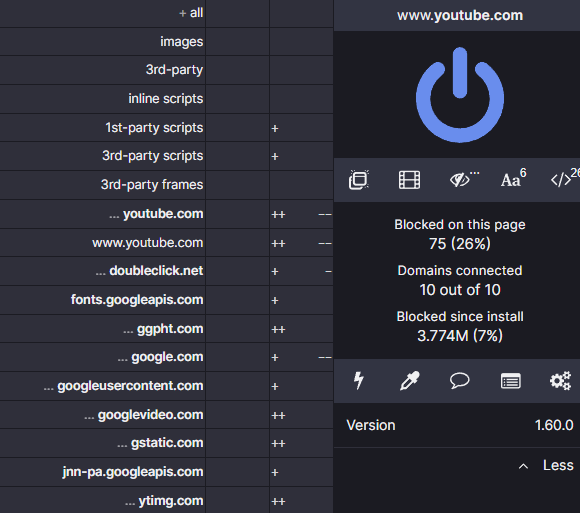Click the local rule cell for doubleclick.net

click(301, 271)
